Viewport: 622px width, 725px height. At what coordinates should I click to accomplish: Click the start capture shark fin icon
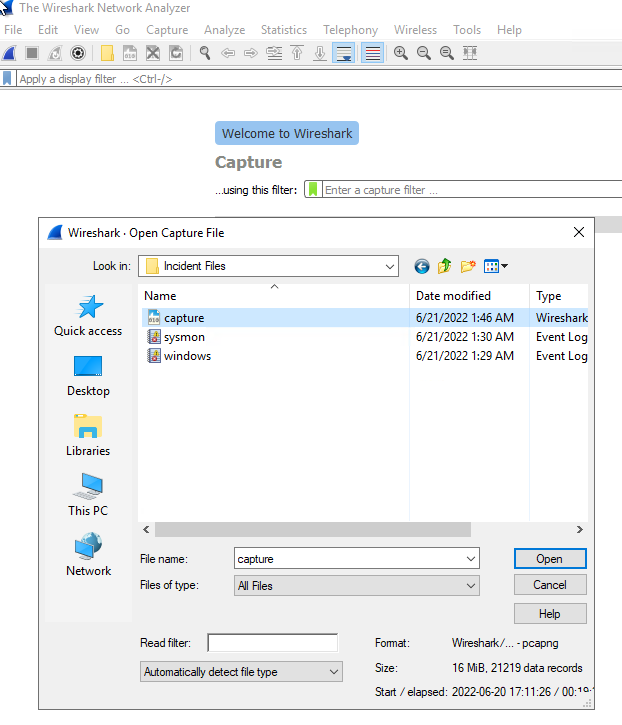(9, 53)
